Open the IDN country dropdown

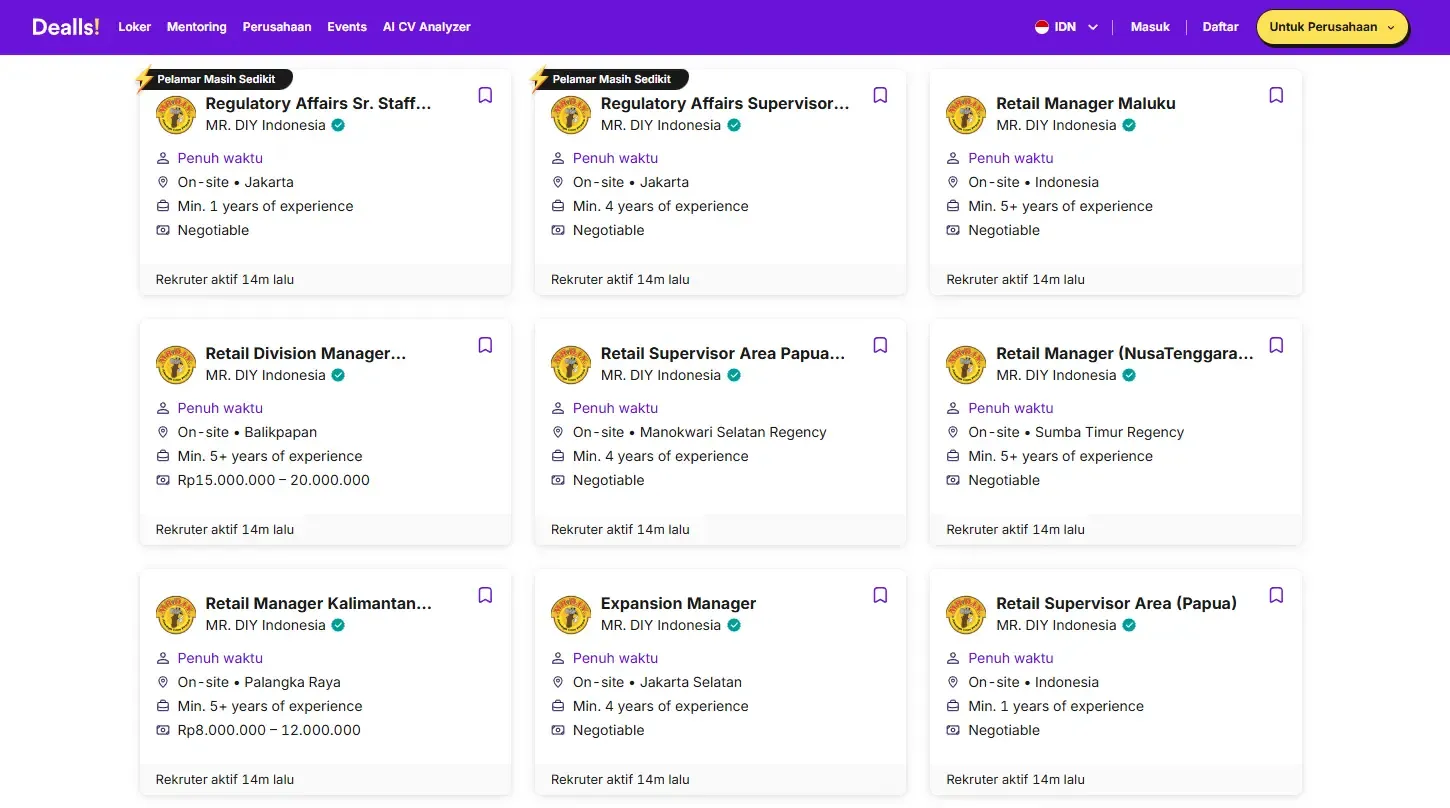(x=1067, y=27)
